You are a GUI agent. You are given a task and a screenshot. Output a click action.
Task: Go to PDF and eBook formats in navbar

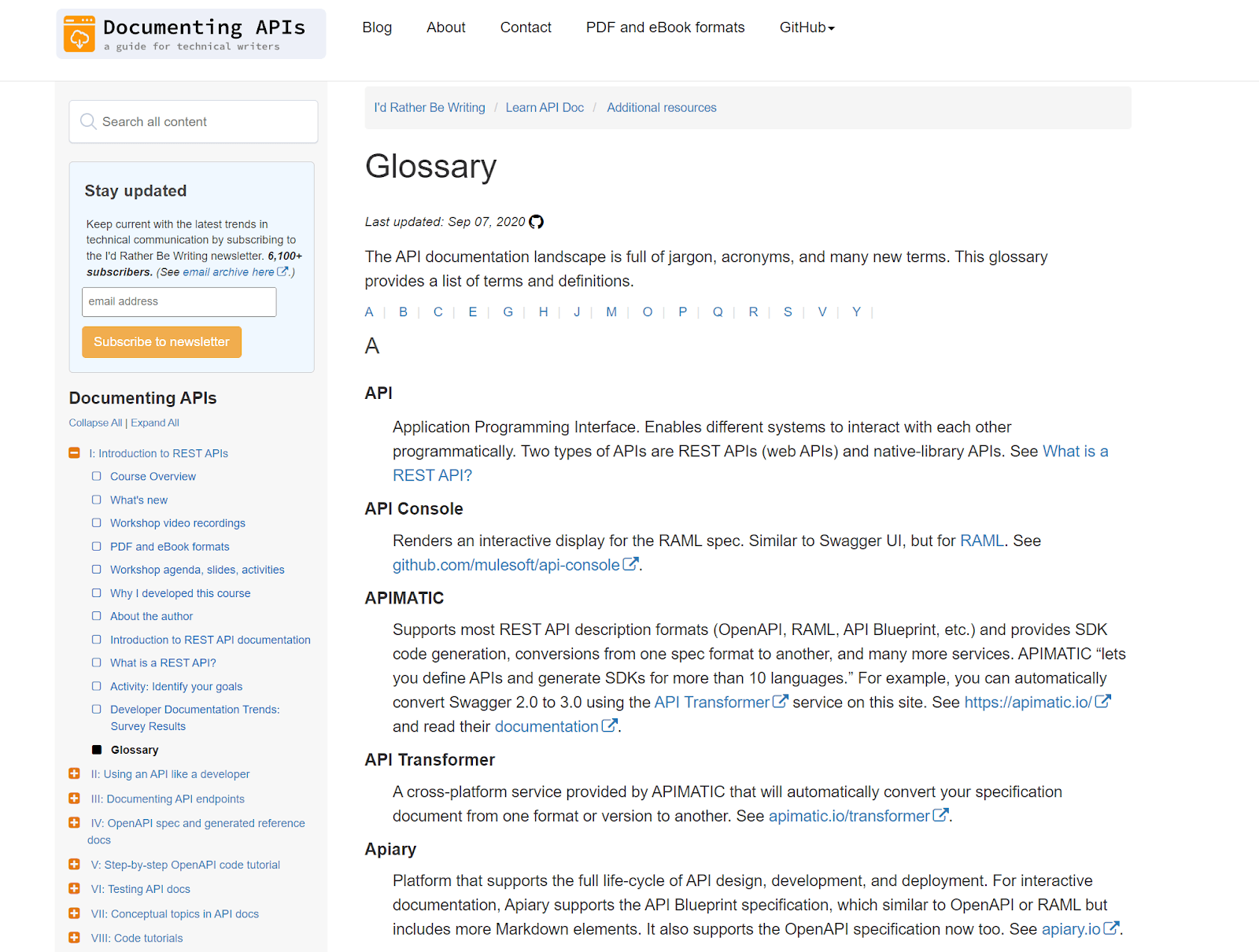point(665,28)
